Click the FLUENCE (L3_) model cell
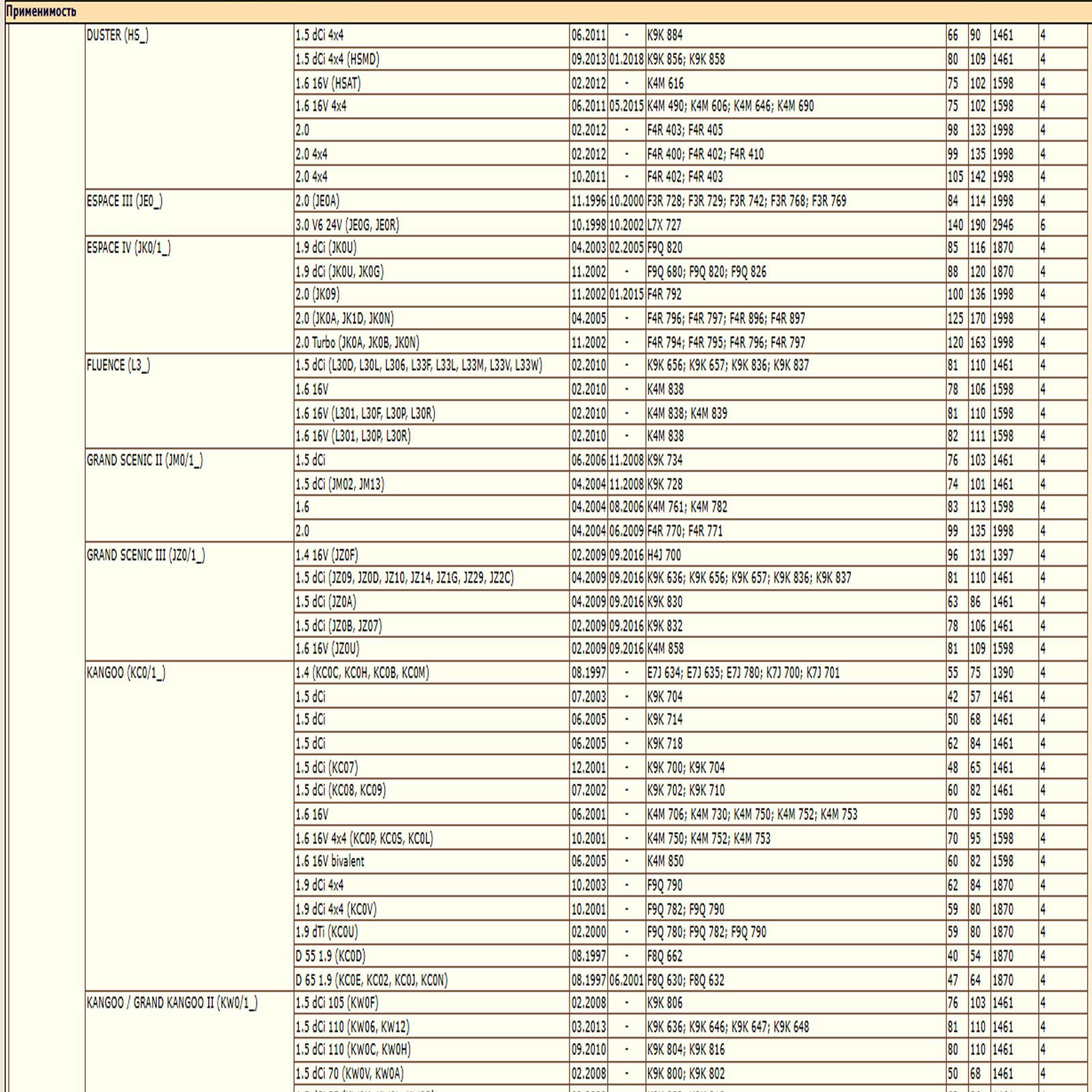1092x1092 pixels. pos(118,365)
